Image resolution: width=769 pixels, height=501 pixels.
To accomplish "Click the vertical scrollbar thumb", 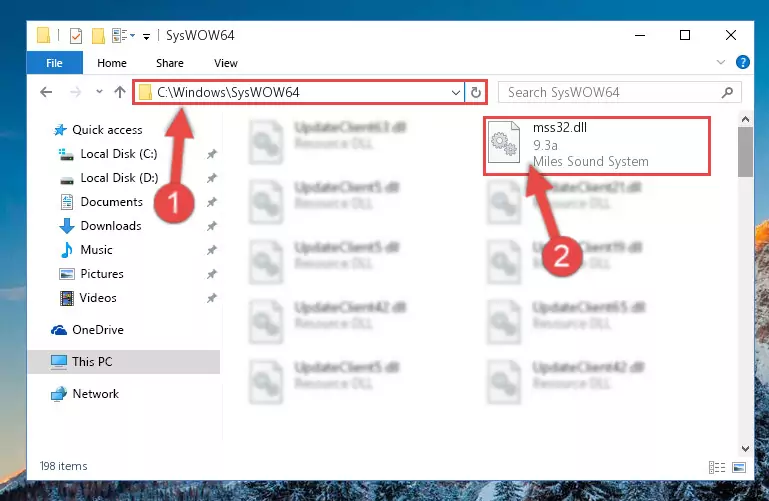I will [745, 152].
